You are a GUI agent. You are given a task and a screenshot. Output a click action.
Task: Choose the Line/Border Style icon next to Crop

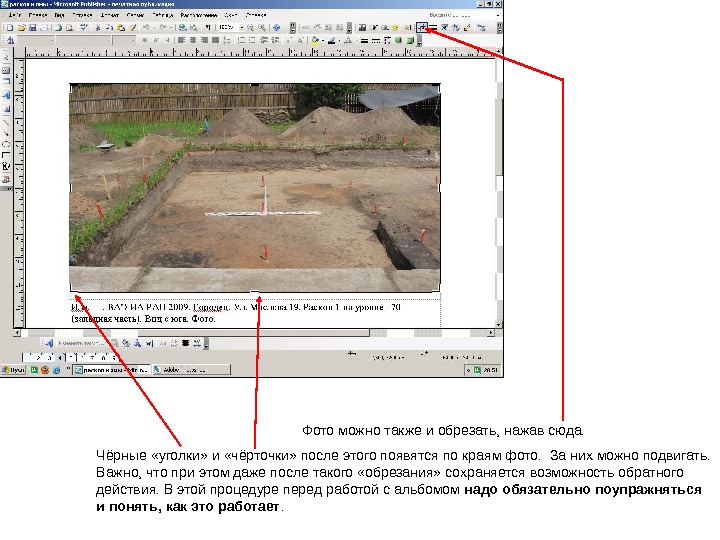[434, 28]
